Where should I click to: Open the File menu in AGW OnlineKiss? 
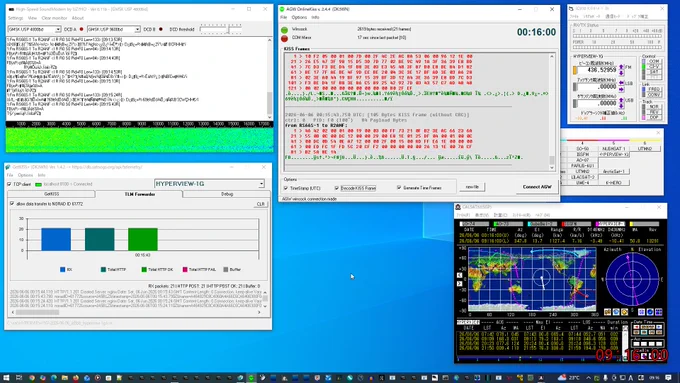pyautogui.click(x=284, y=17)
